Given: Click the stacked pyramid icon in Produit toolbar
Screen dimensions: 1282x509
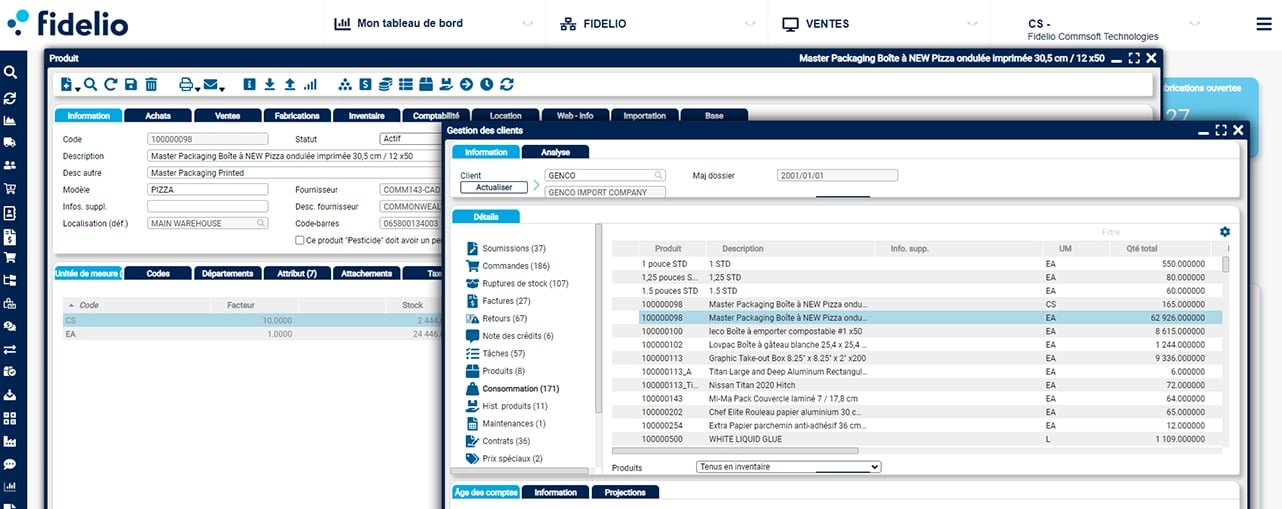Looking at the screenshot, I should [x=346, y=84].
